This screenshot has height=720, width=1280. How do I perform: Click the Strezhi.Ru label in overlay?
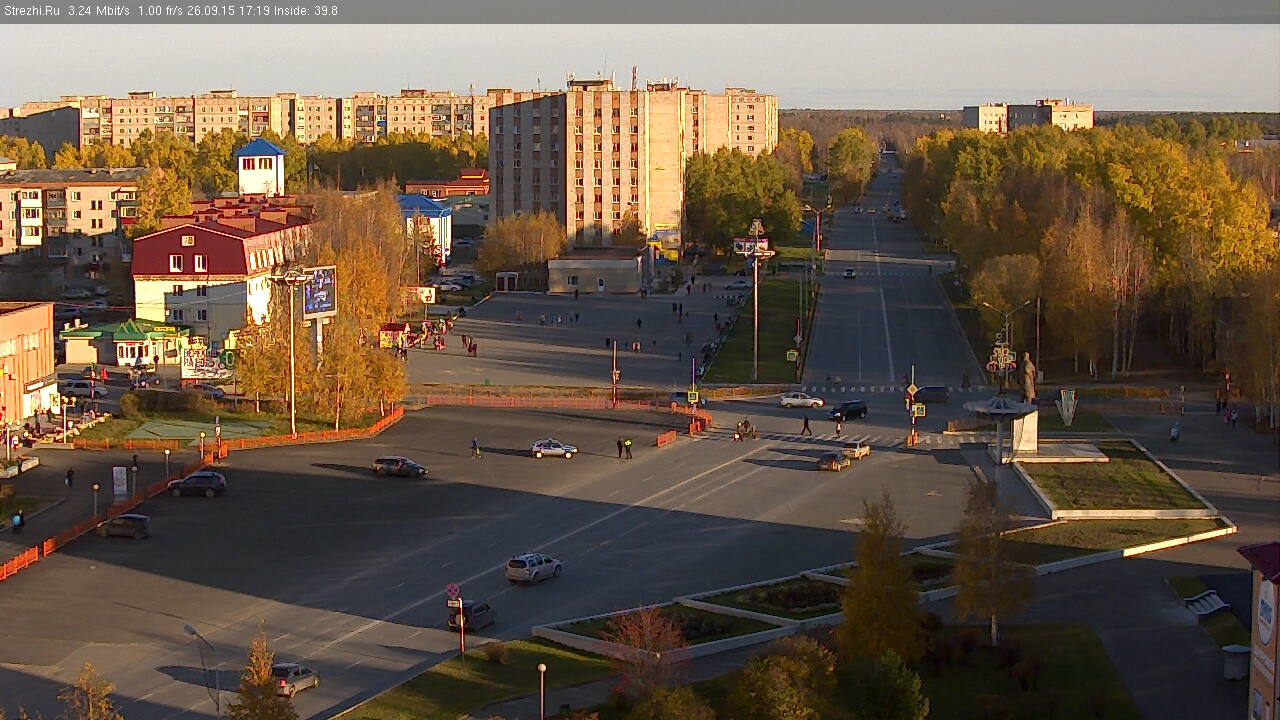pyautogui.click(x=32, y=11)
